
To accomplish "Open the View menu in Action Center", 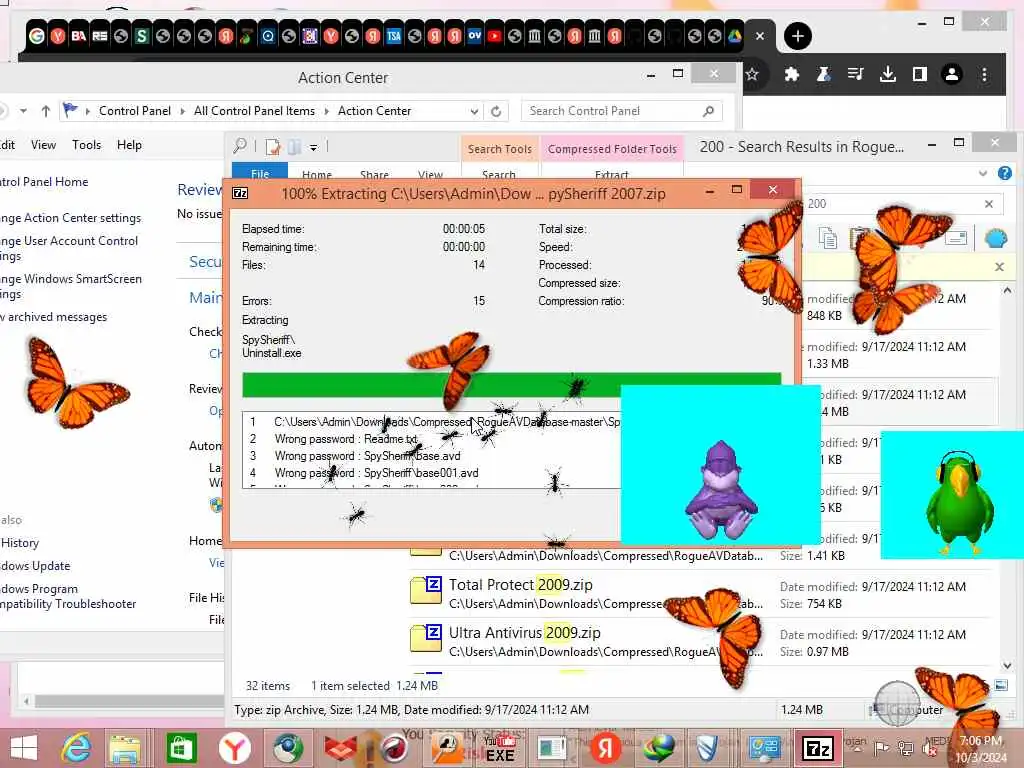I will coord(43,145).
